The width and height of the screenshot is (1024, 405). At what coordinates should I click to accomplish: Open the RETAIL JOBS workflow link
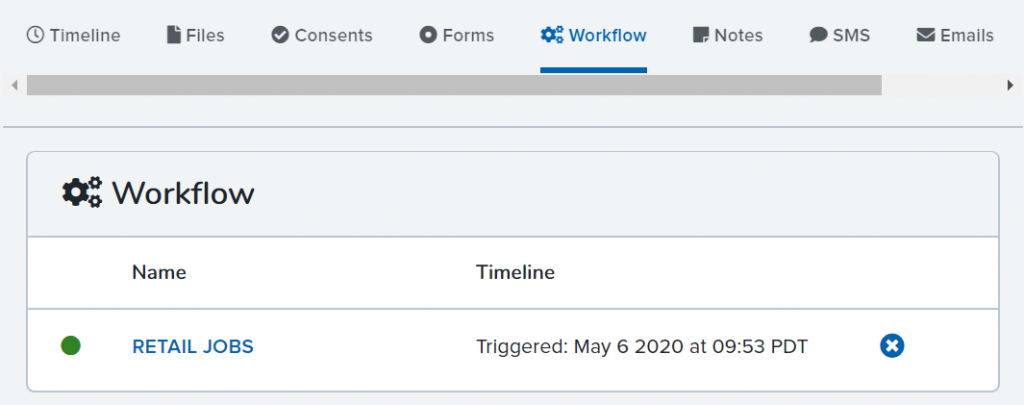pos(193,346)
